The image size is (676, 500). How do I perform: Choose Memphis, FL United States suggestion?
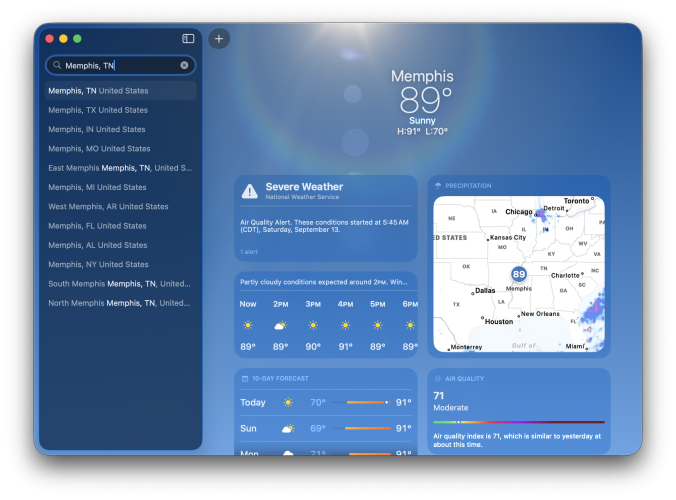[x=98, y=226]
